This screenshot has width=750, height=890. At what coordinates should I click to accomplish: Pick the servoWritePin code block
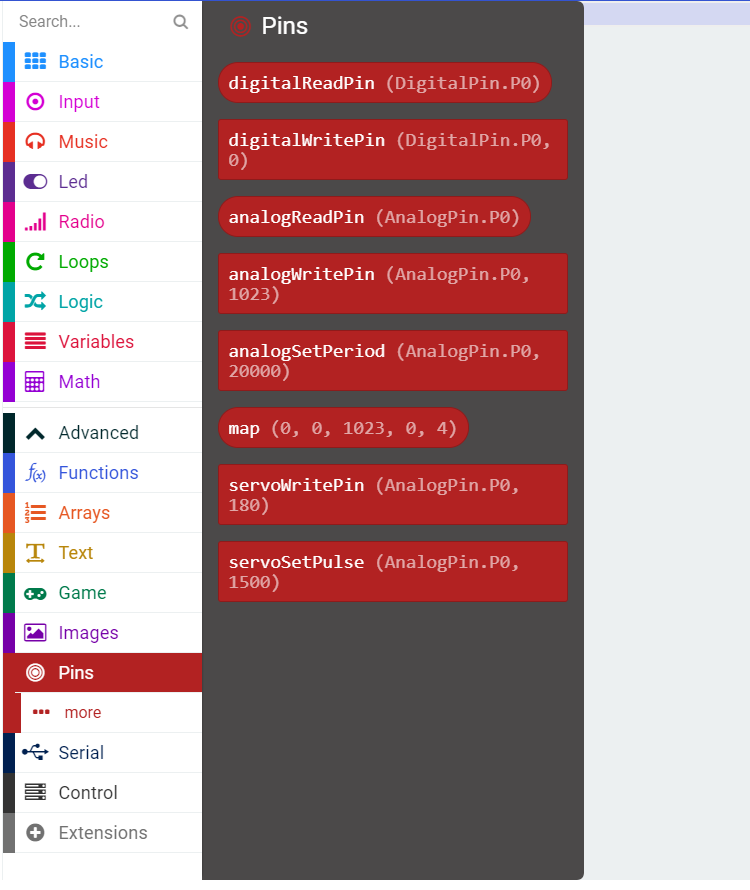[393, 494]
